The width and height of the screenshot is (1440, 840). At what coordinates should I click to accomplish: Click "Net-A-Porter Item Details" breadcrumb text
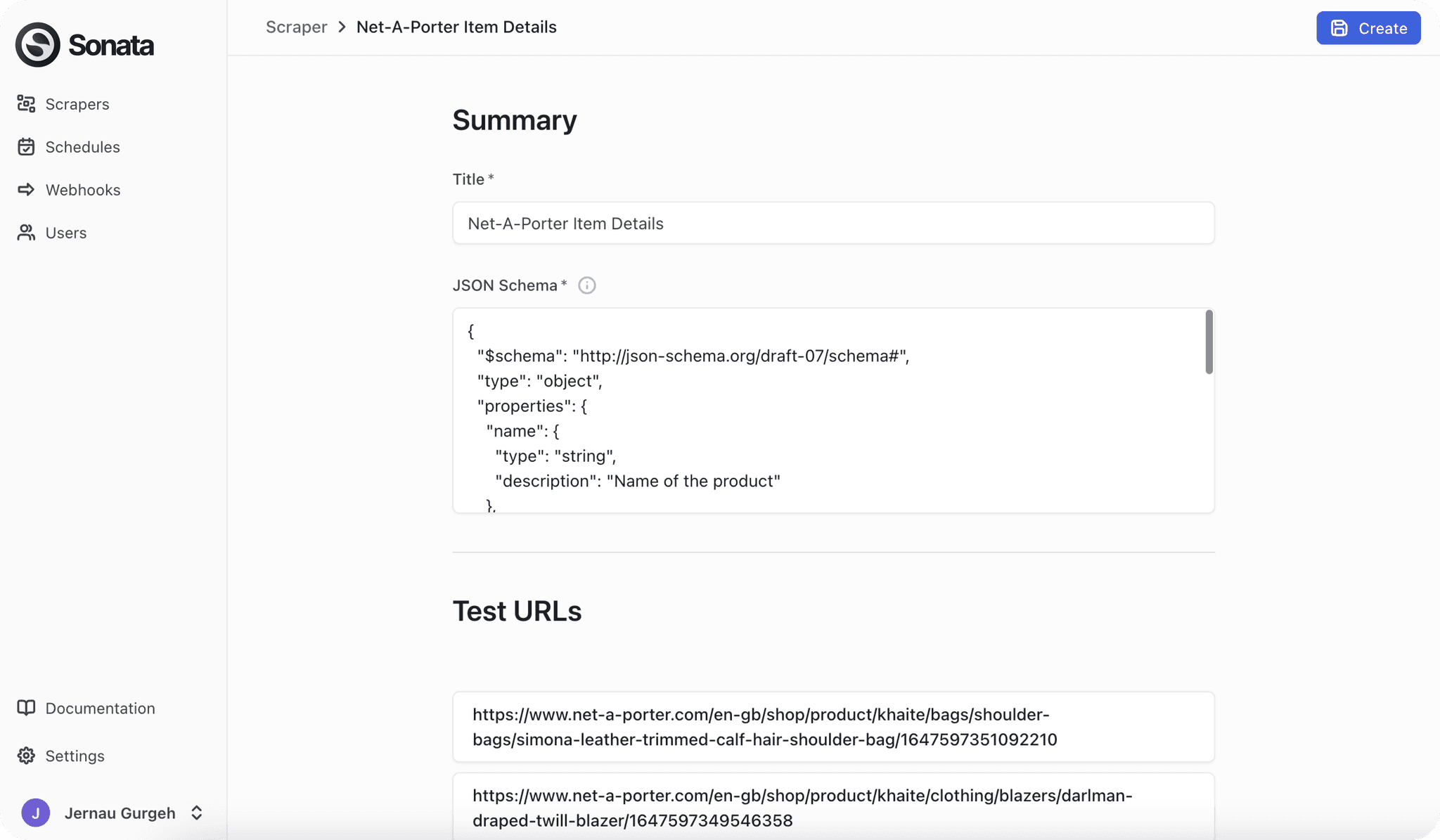(456, 27)
